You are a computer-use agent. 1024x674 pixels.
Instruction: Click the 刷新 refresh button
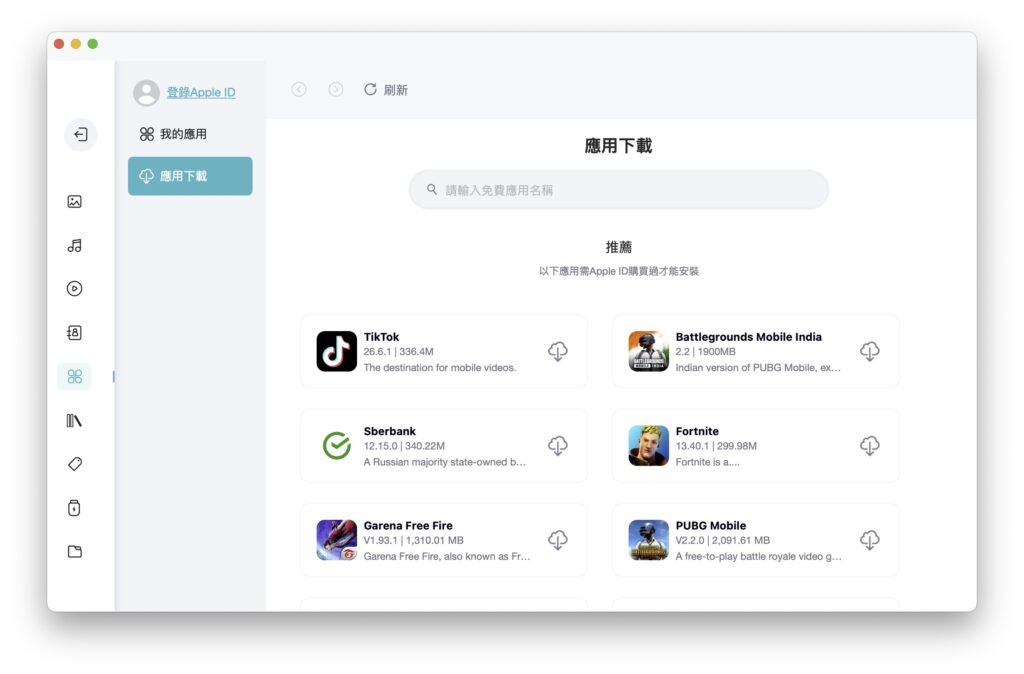[386, 90]
